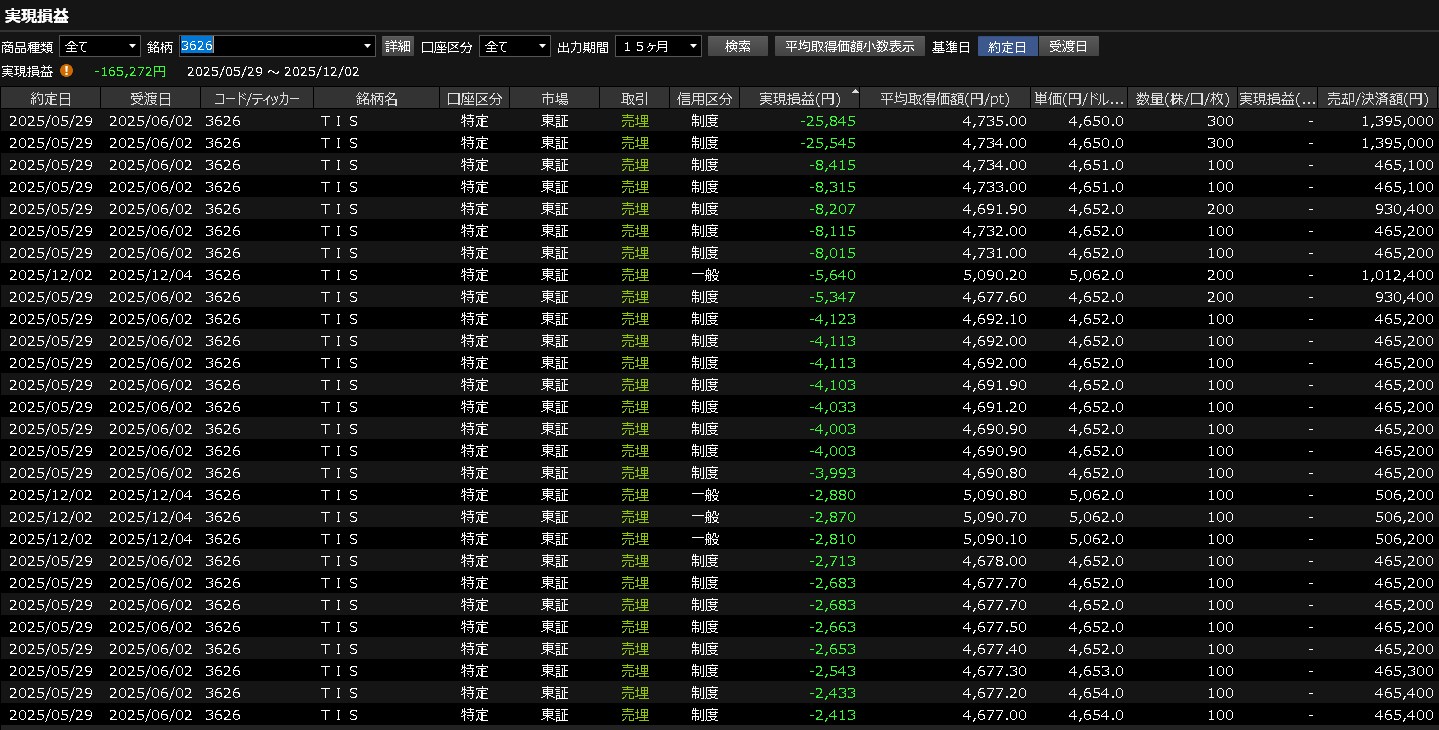
Task: Click the 受渡日 column header
Action: point(150,98)
